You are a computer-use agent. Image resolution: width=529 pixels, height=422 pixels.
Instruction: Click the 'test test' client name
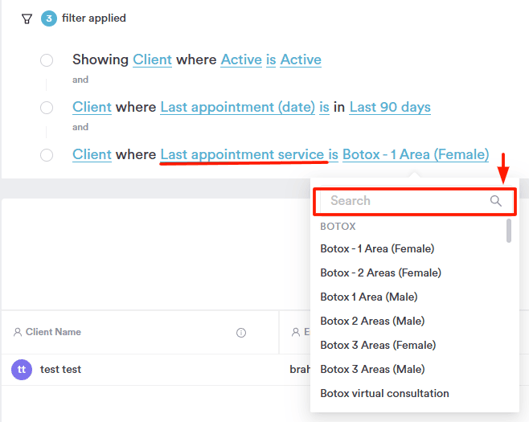61,369
